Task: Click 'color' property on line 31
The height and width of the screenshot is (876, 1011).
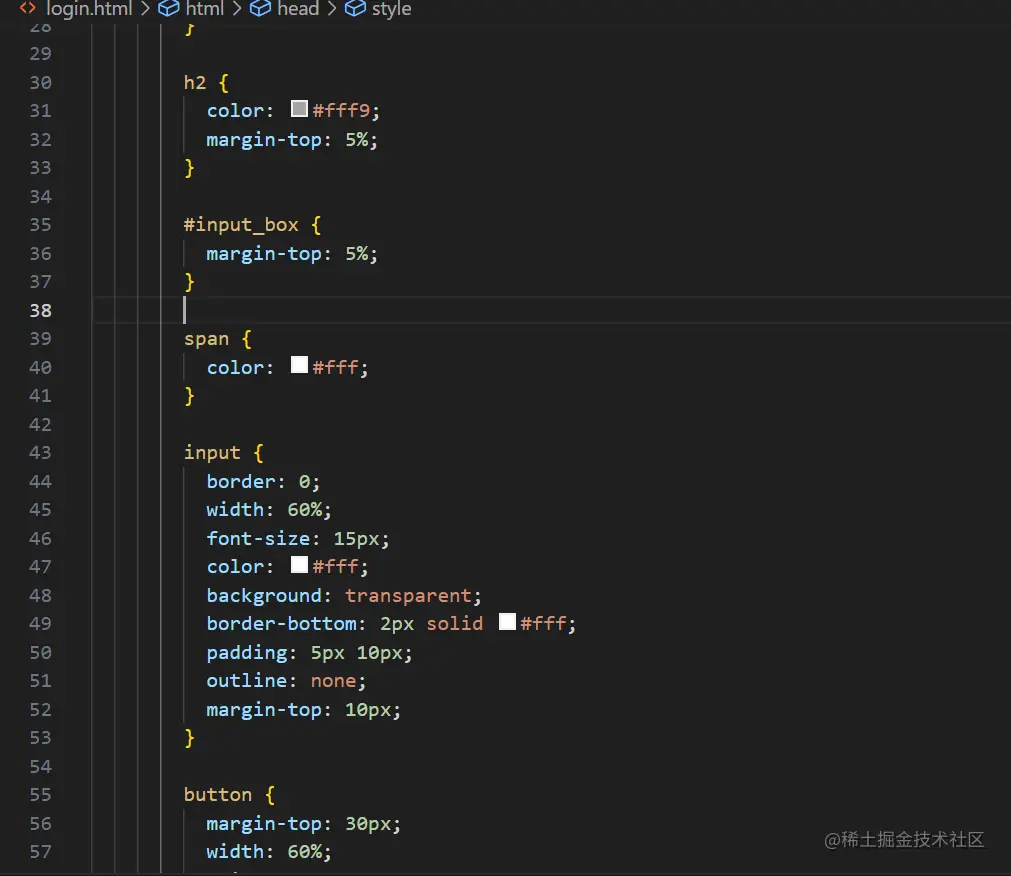Action: point(235,111)
